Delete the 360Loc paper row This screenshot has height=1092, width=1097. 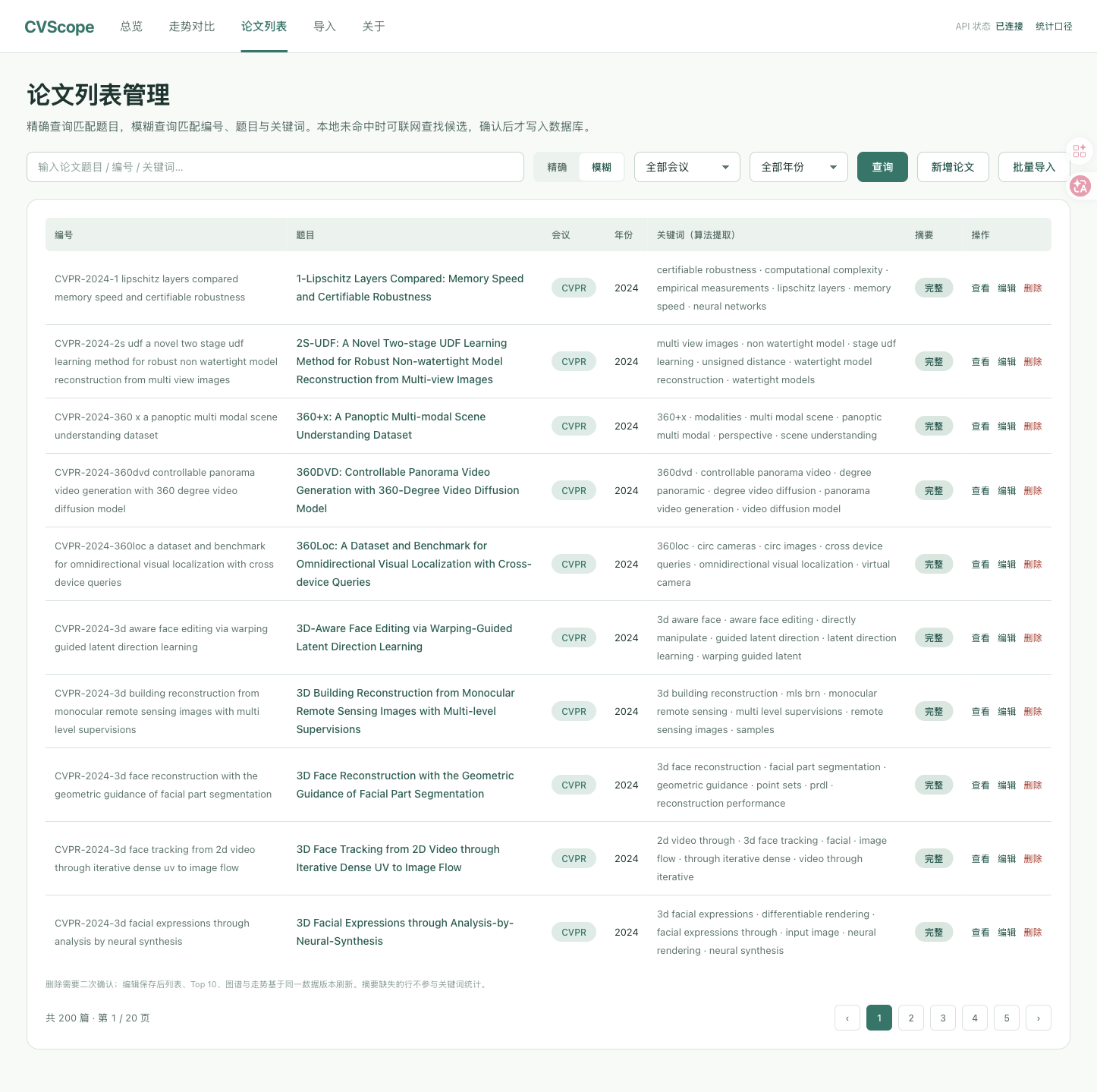point(1033,564)
